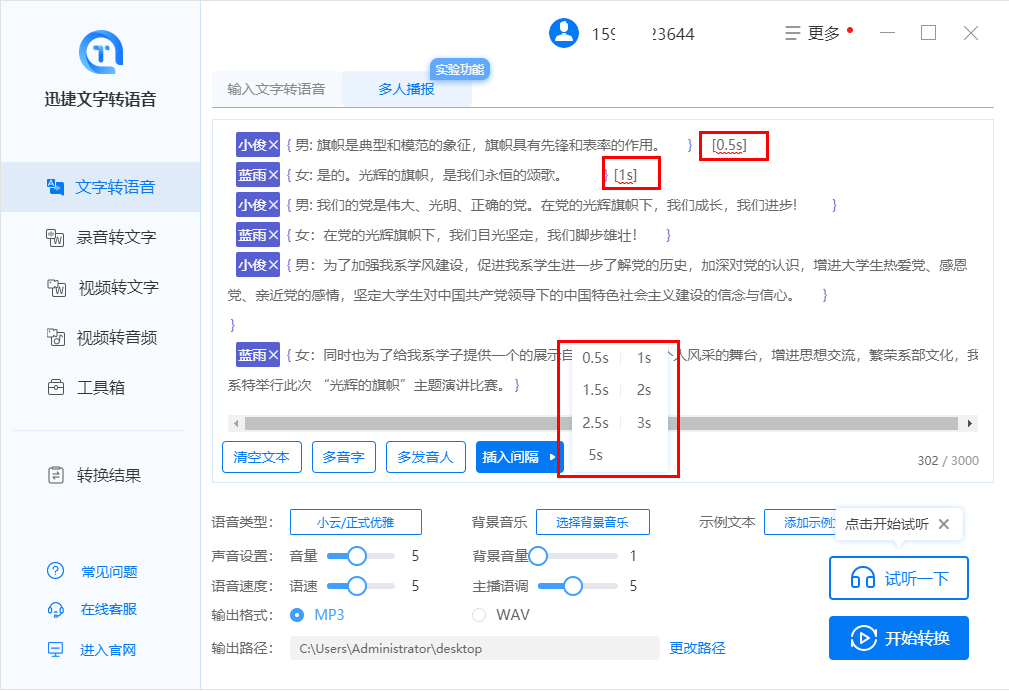
Task: Pick the 2s interval option
Action: pos(644,390)
